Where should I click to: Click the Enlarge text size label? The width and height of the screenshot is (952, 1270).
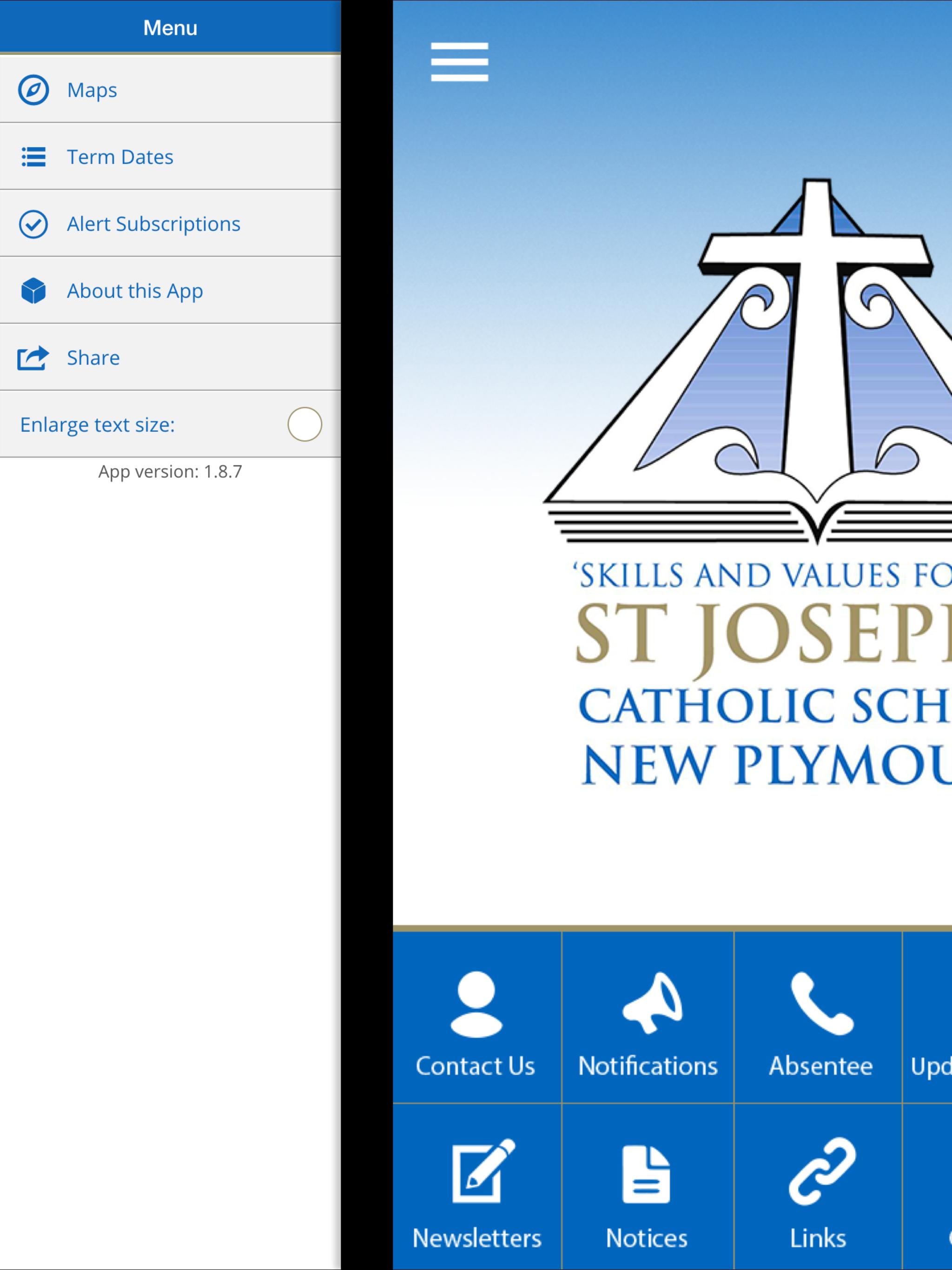coord(97,425)
